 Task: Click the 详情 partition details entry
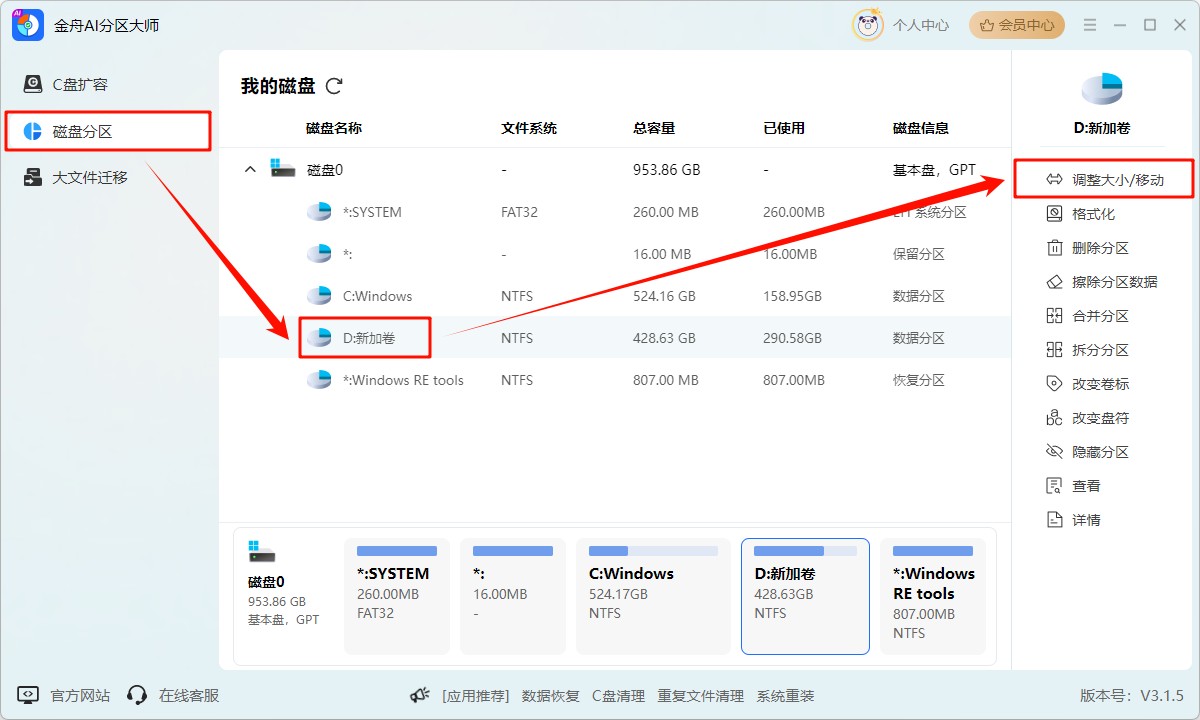(x=1083, y=519)
